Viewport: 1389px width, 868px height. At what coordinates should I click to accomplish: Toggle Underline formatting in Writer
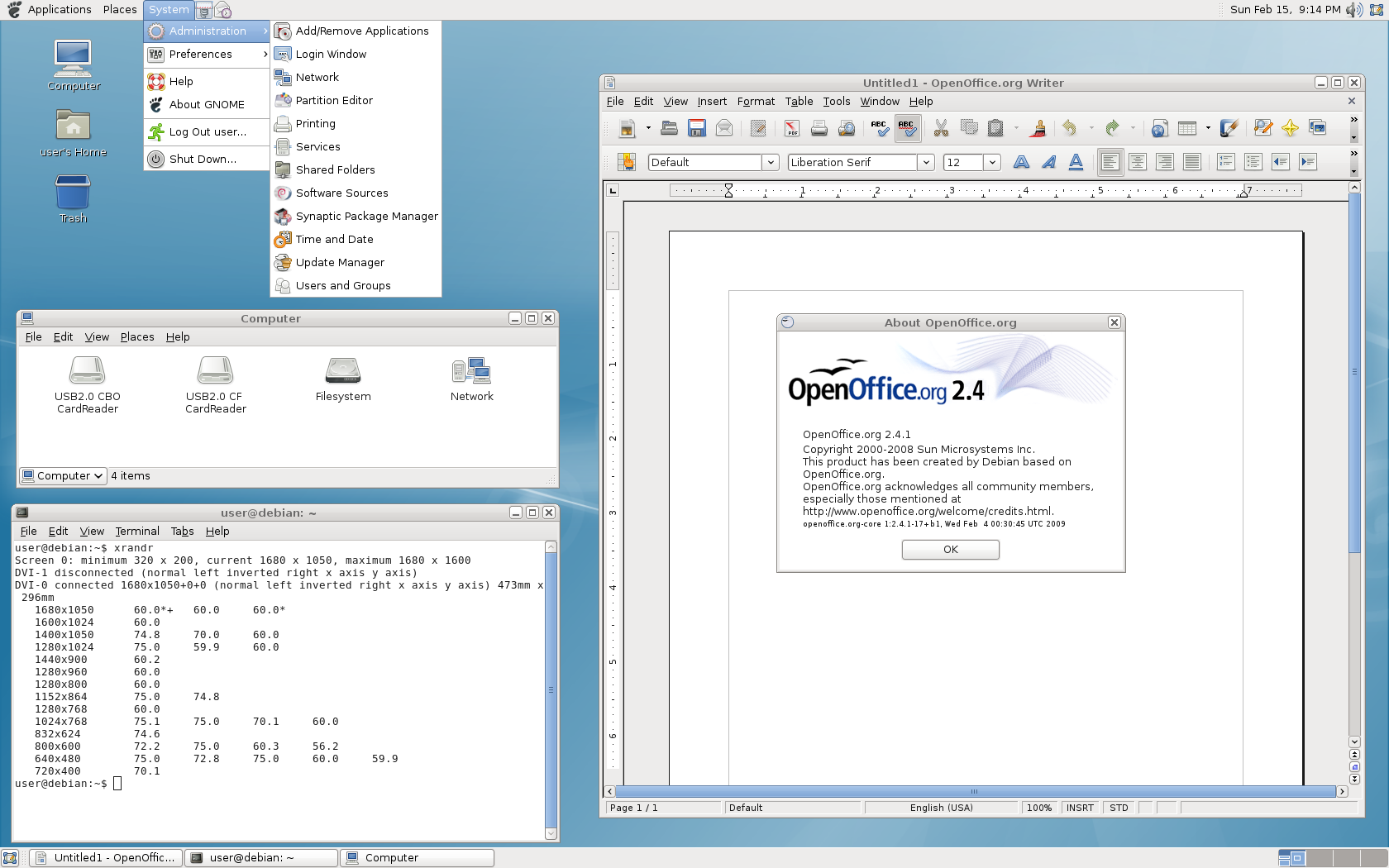point(1076,162)
